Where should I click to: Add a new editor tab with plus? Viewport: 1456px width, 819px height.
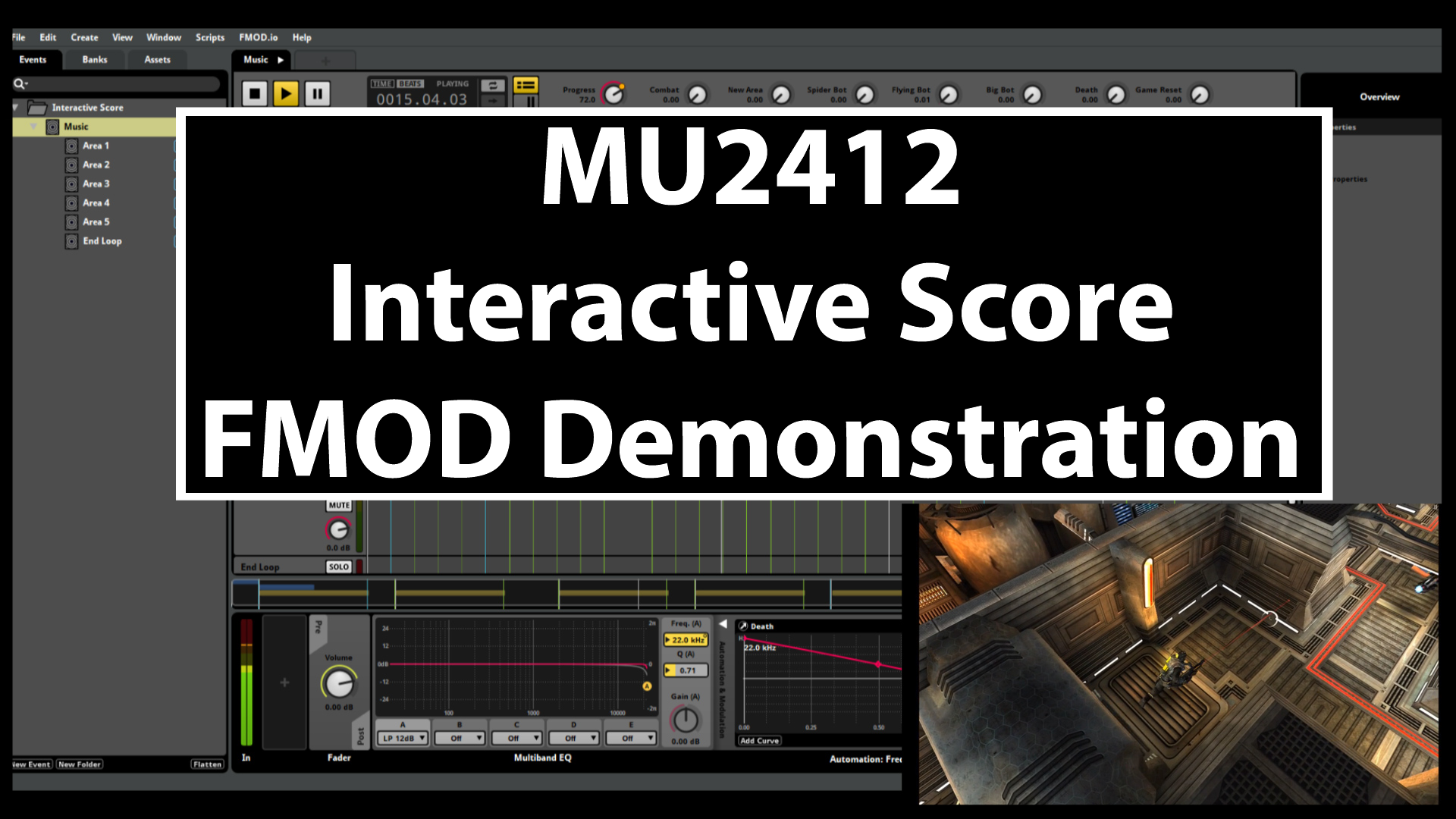[325, 60]
